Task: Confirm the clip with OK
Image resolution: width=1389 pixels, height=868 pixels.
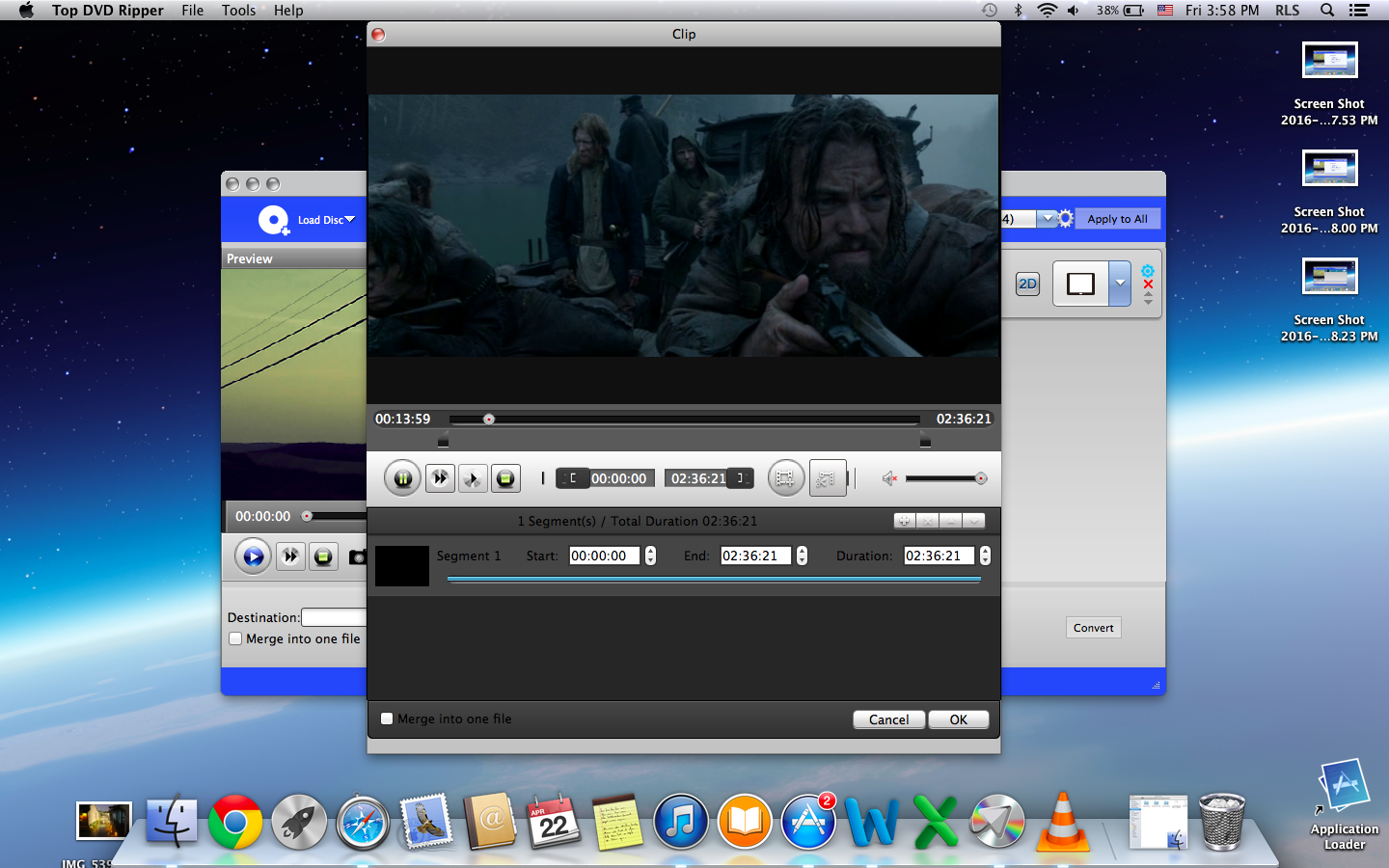Action: (958, 719)
